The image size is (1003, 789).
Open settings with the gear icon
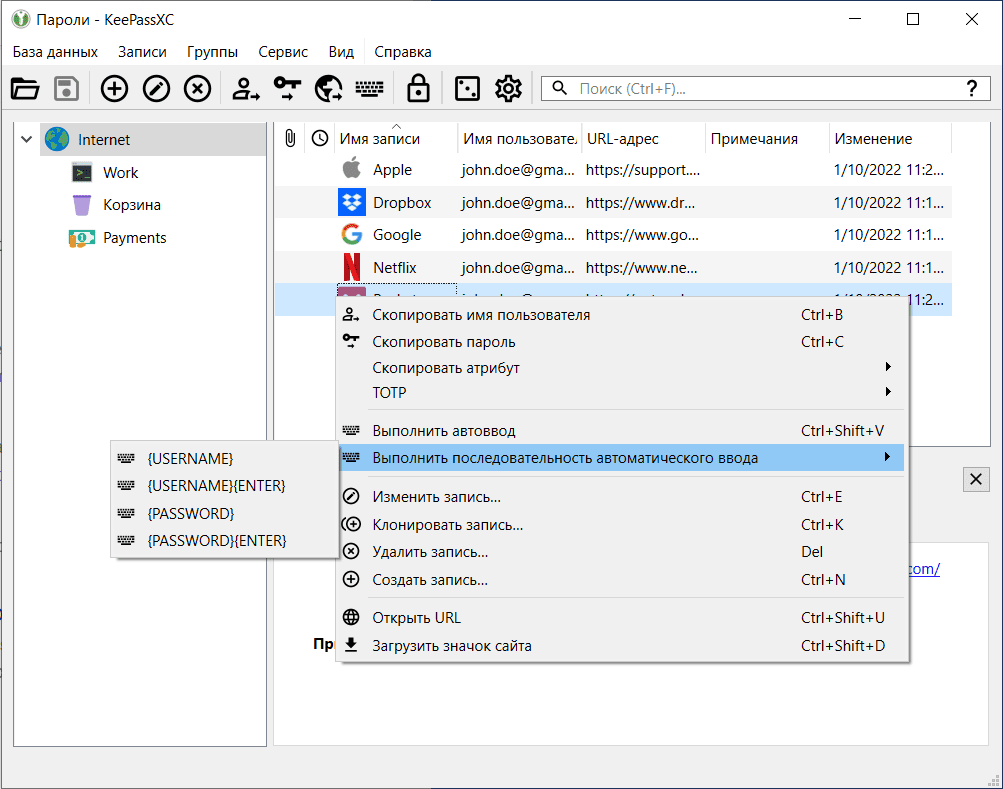tap(508, 89)
